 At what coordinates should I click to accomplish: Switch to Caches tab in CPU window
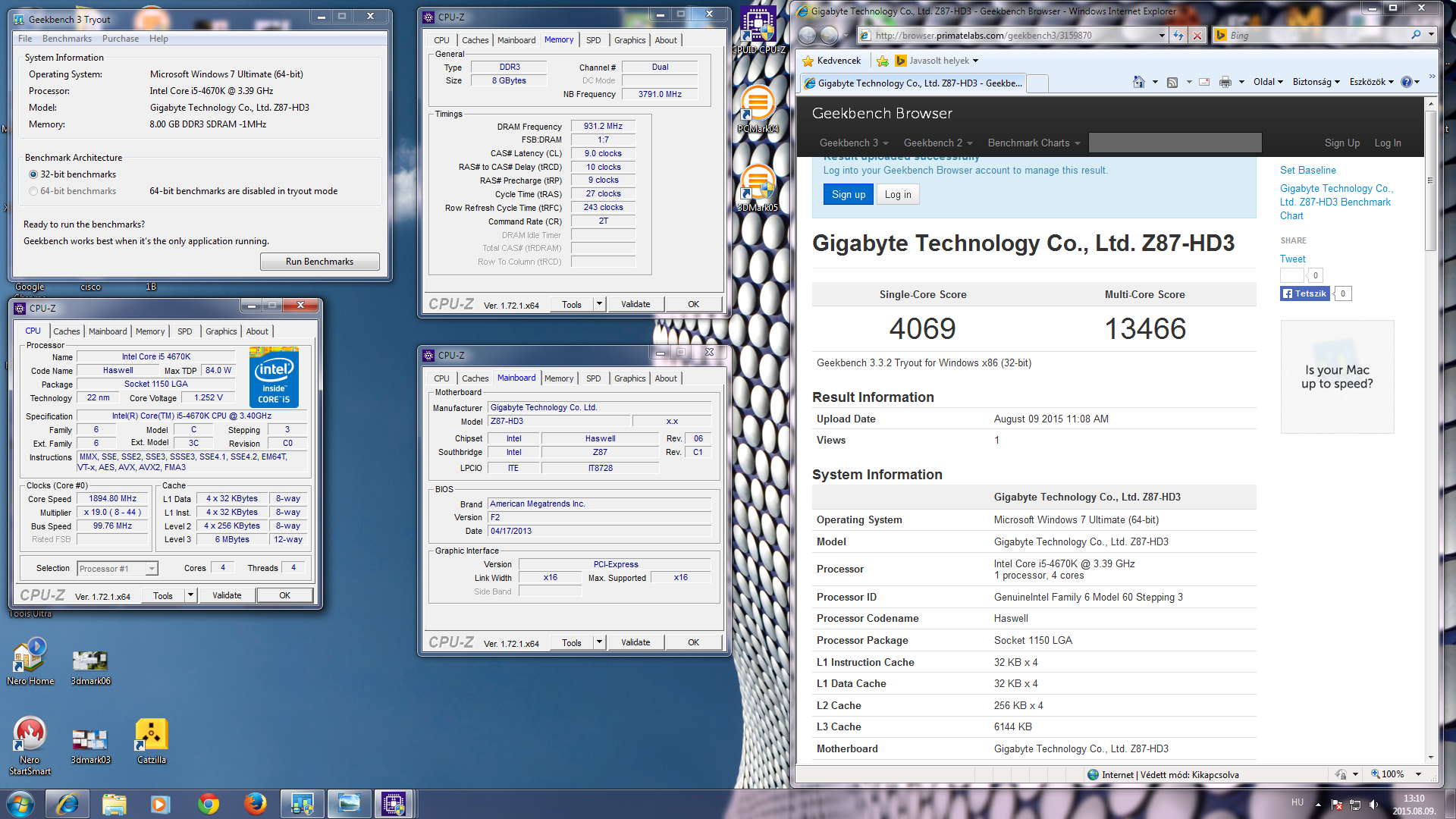pyautogui.click(x=66, y=331)
